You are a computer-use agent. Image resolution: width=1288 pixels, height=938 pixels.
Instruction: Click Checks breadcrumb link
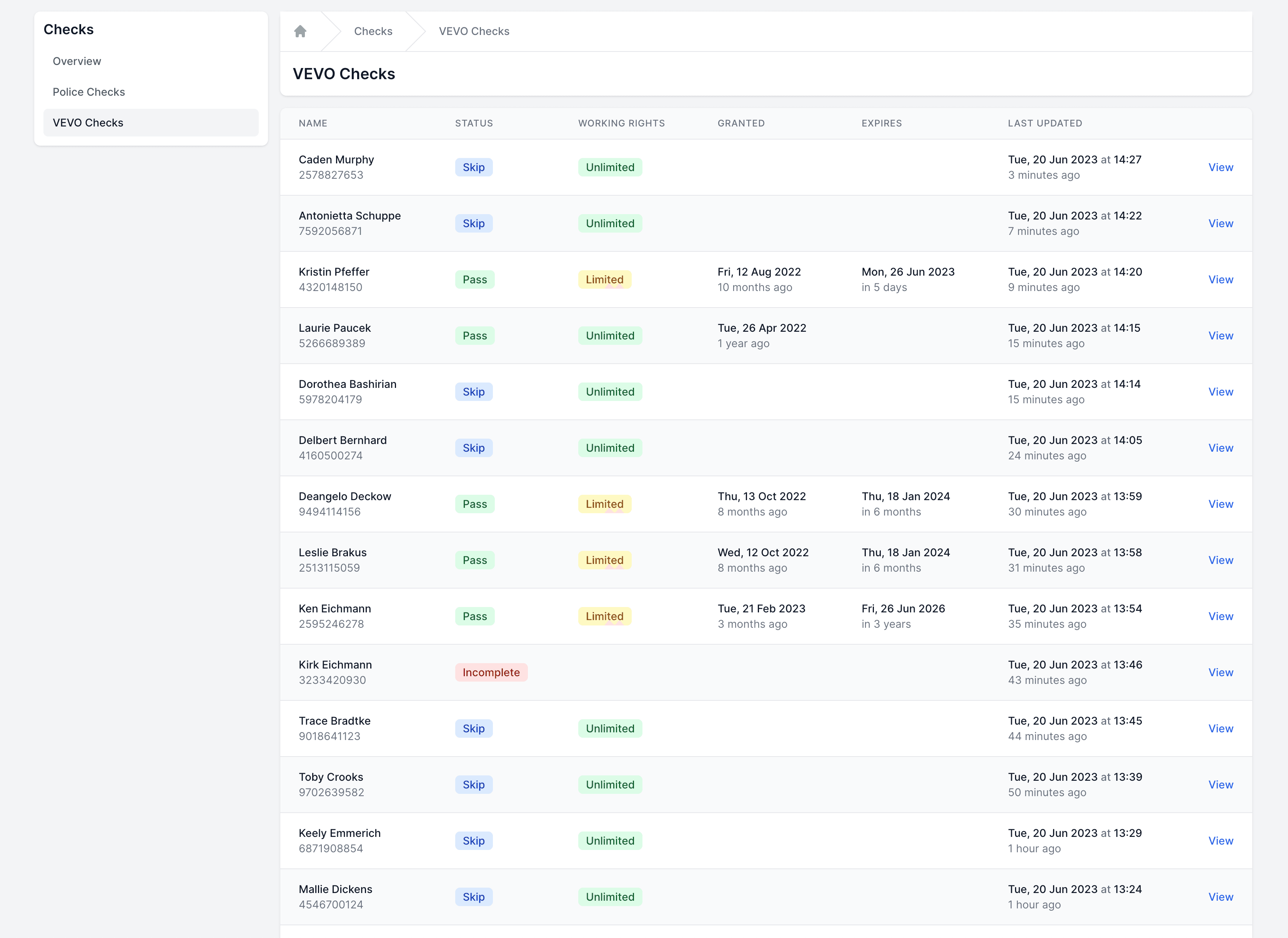tap(373, 31)
